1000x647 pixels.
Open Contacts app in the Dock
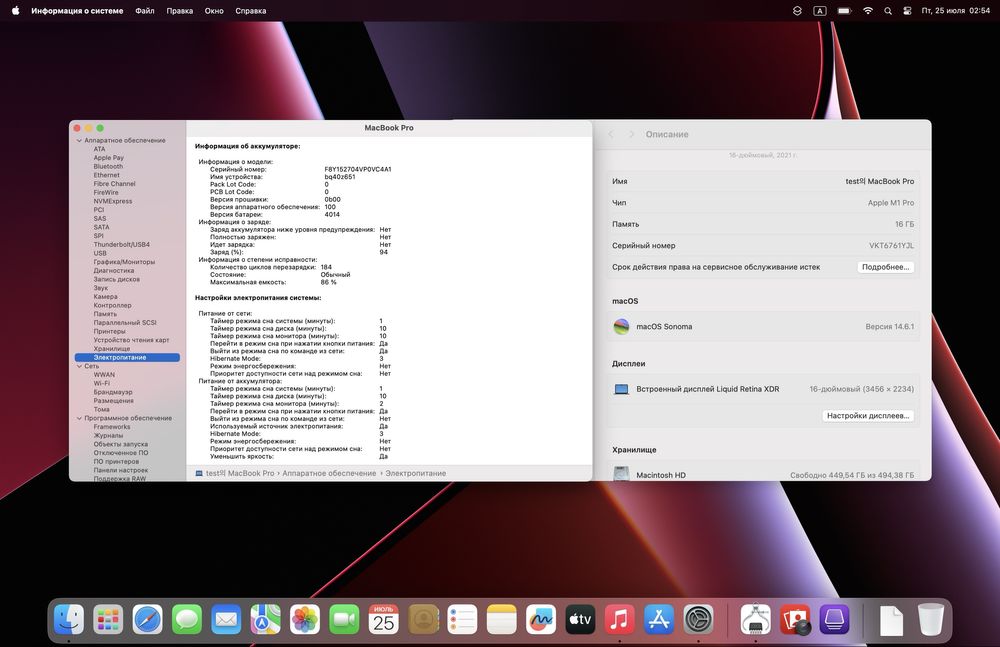(423, 619)
